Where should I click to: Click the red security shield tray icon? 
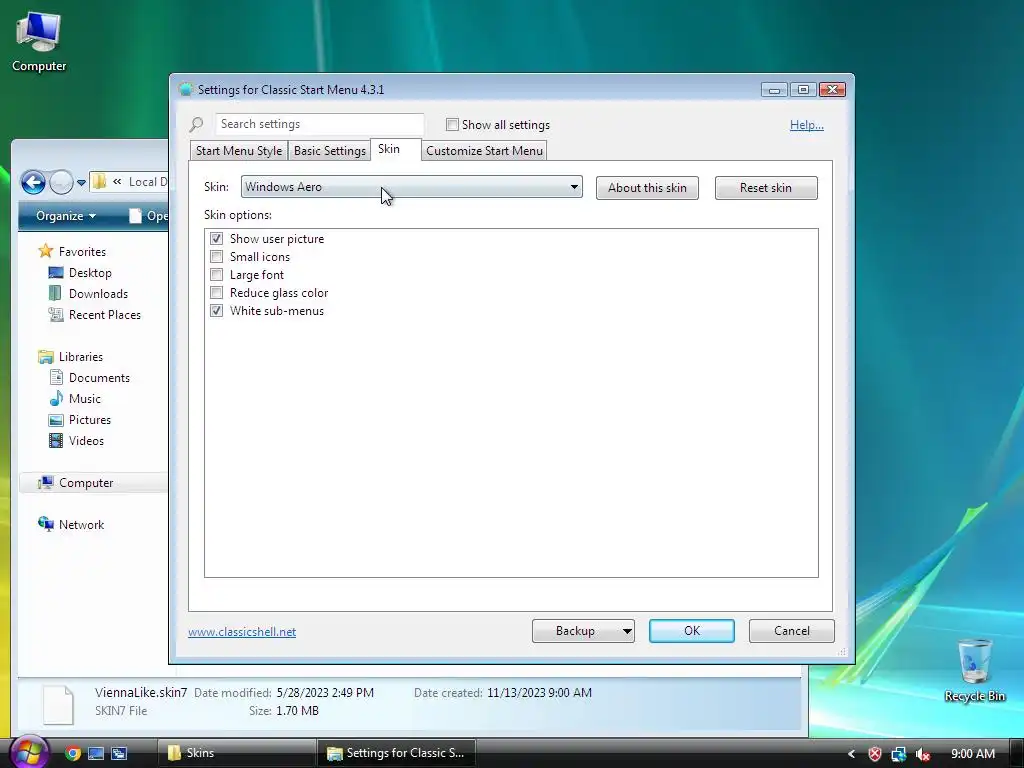click(875, 754)
